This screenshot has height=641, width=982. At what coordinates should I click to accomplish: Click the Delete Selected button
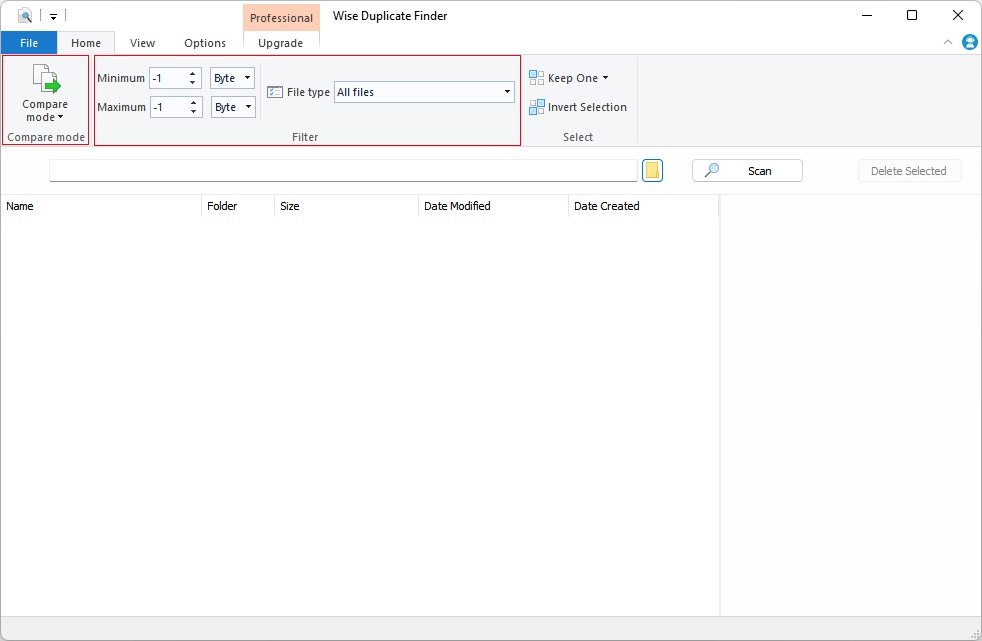pos(909,170)
